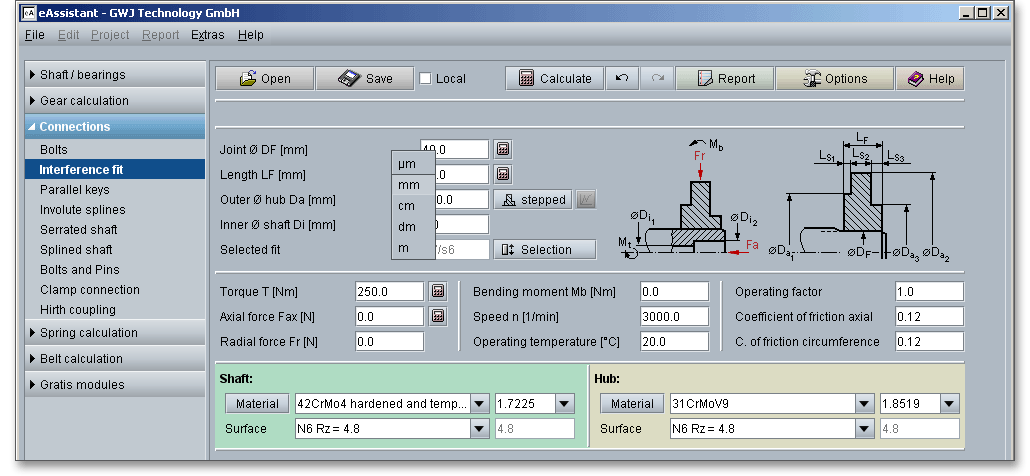
Task: Expand the Shaft / bearings section
Action: (114, 75)
